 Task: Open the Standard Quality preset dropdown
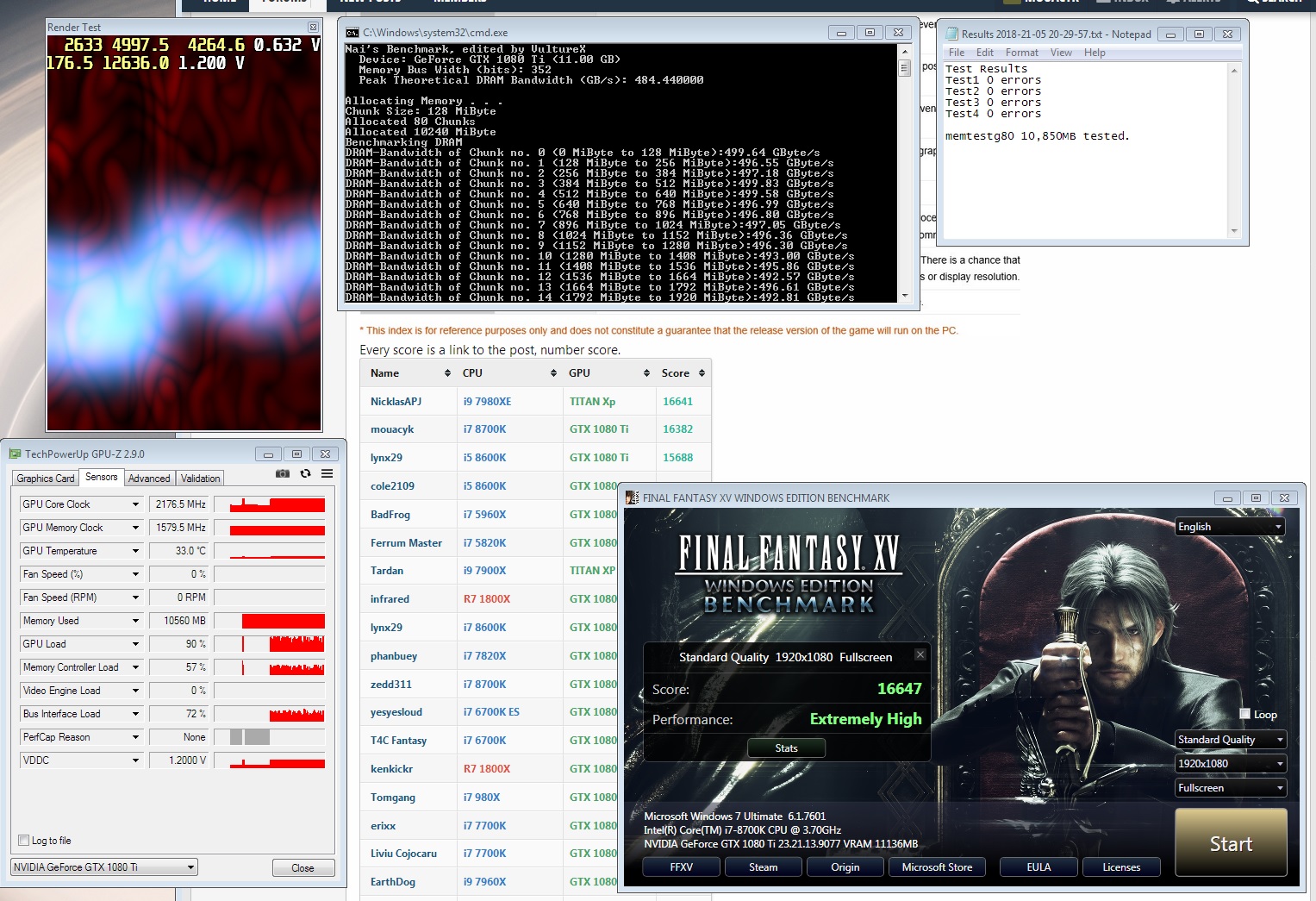[1231, 739]
